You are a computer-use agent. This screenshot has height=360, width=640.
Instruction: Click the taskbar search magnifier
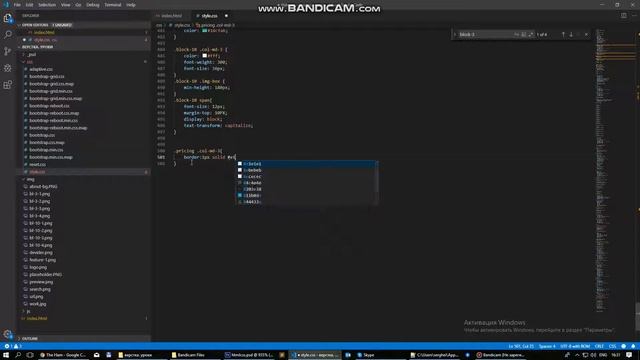18,355
